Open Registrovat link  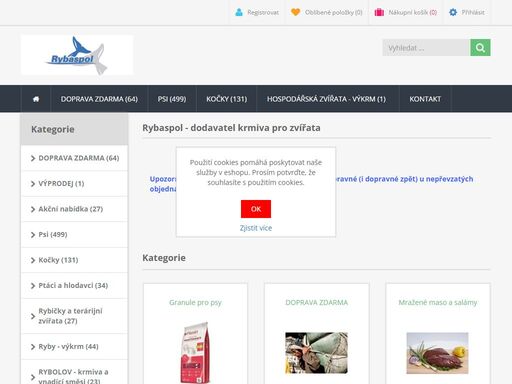263,12
